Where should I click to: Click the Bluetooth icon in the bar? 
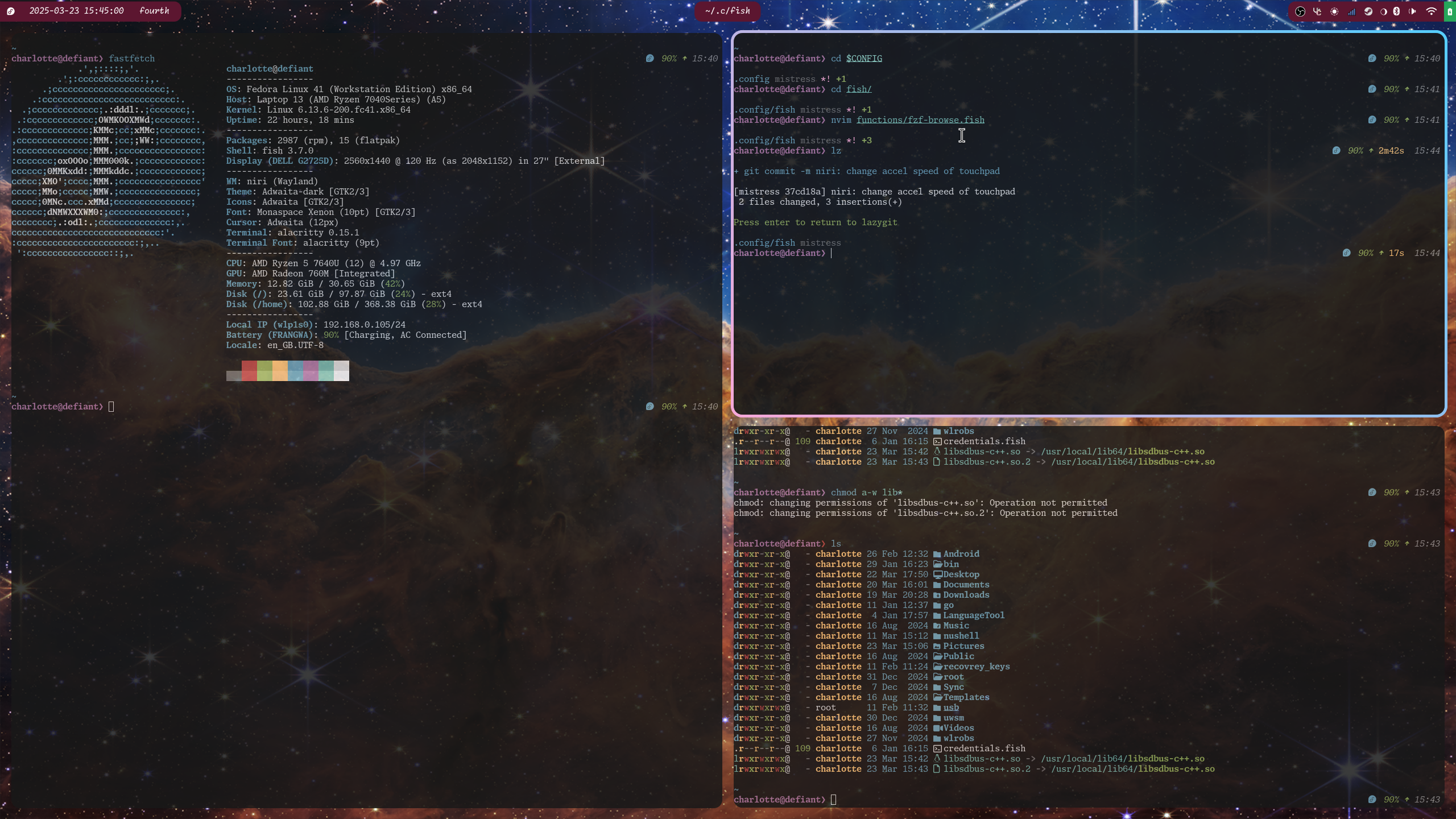point(1397,11)
